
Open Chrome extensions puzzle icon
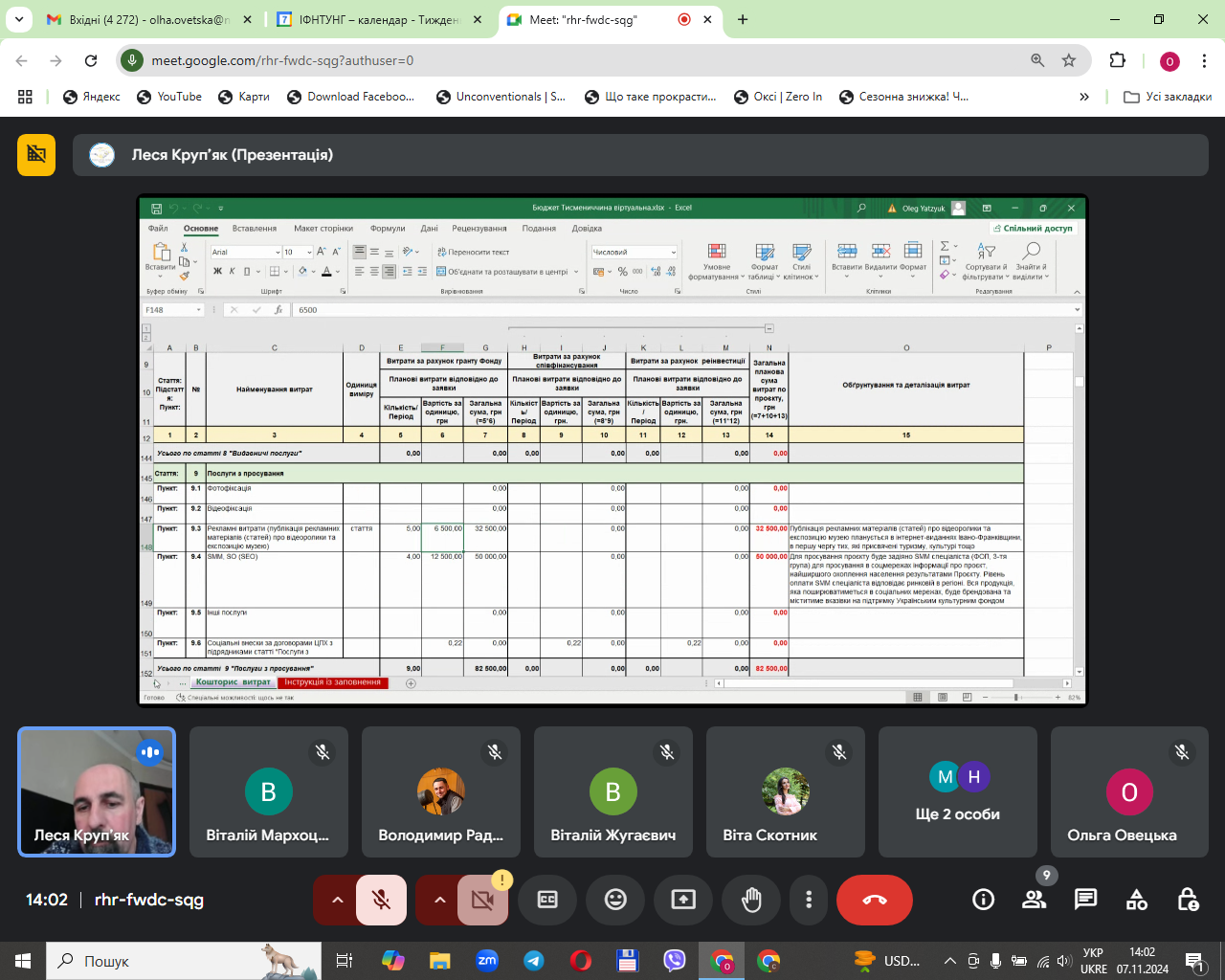tap(1118, 60)
